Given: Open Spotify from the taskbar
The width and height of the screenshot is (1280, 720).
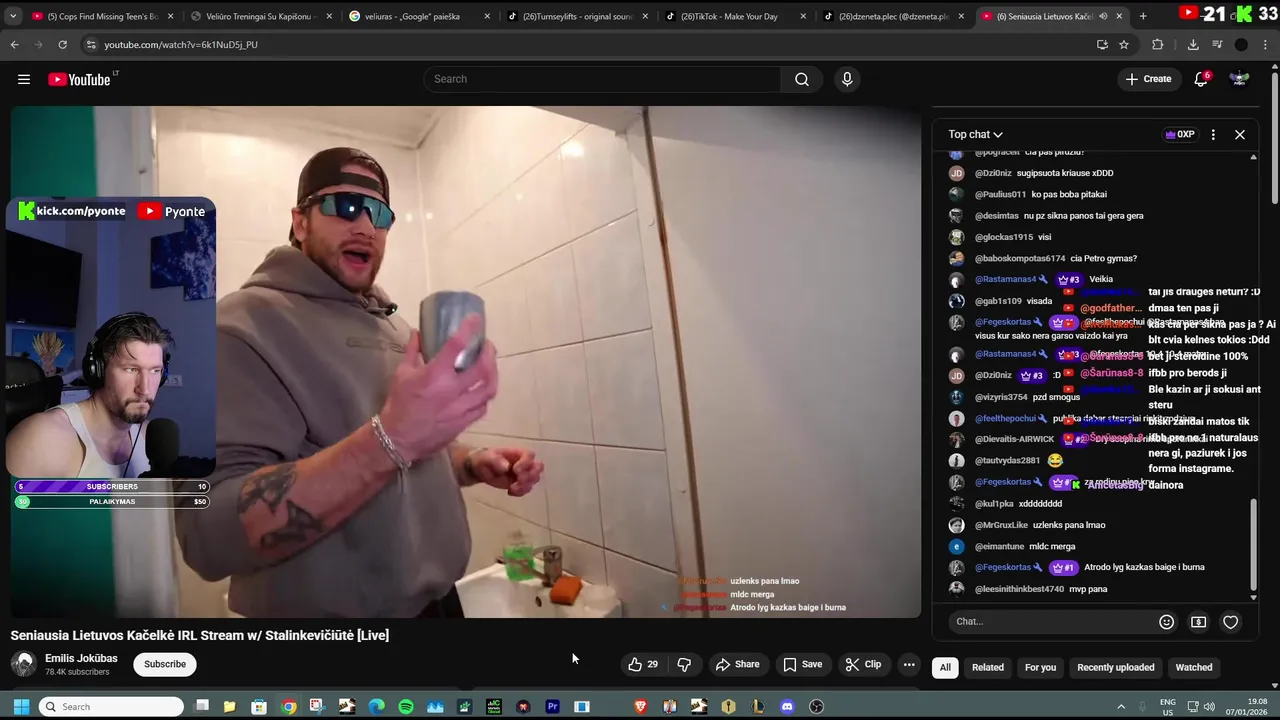Looking at the screenshot, I should tap(406, 707).
